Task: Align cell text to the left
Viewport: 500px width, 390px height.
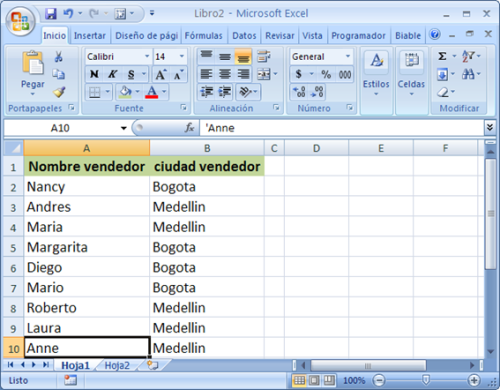Action: point(206,74)
